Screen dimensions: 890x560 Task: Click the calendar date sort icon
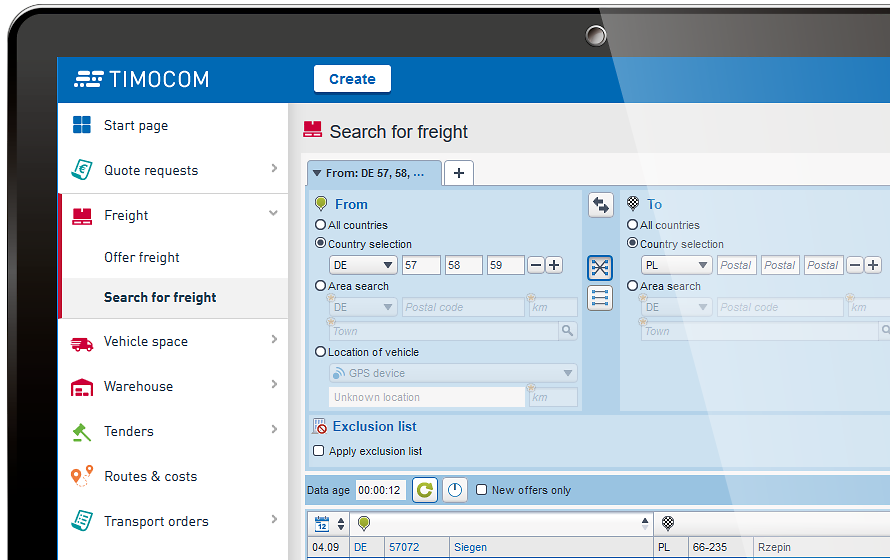322,523
